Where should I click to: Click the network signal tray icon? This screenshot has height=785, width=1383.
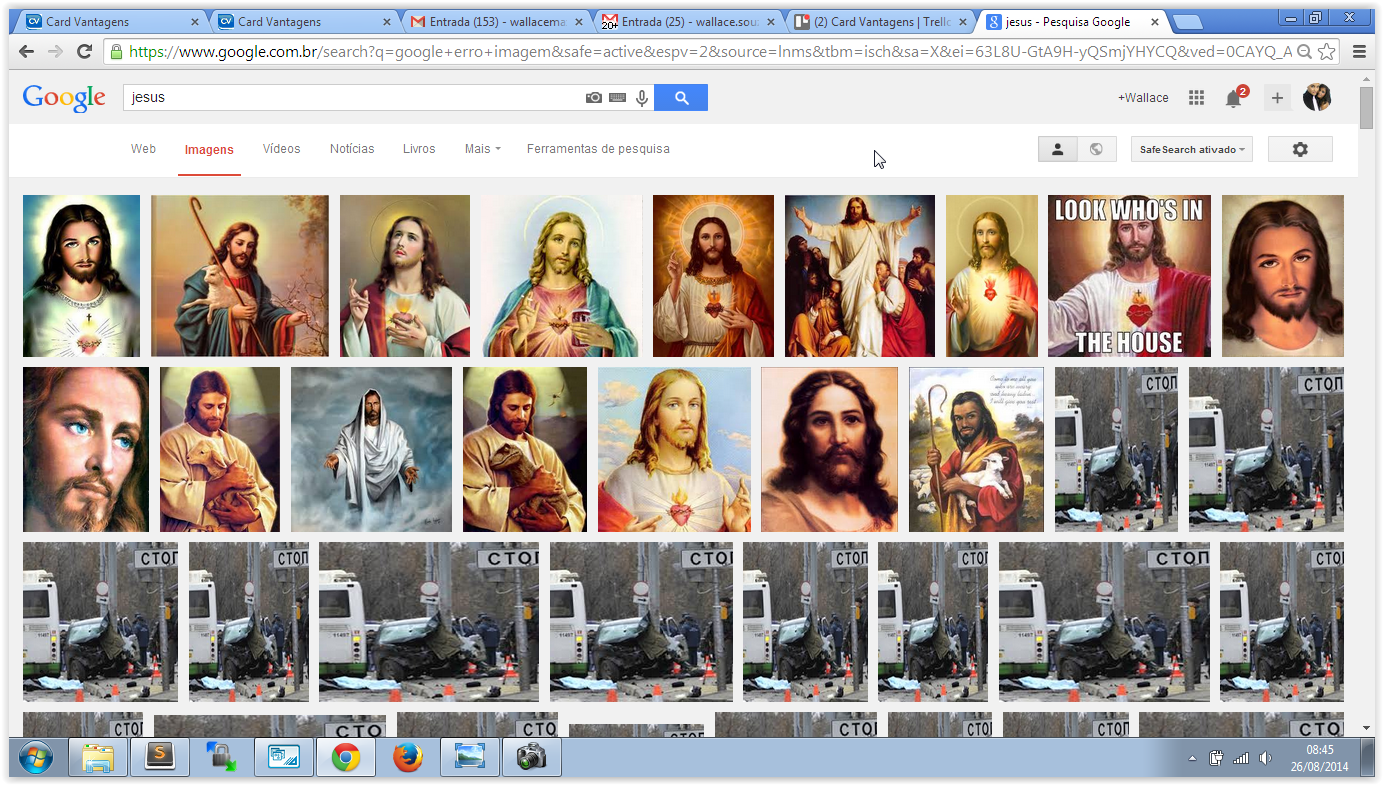1241,758
